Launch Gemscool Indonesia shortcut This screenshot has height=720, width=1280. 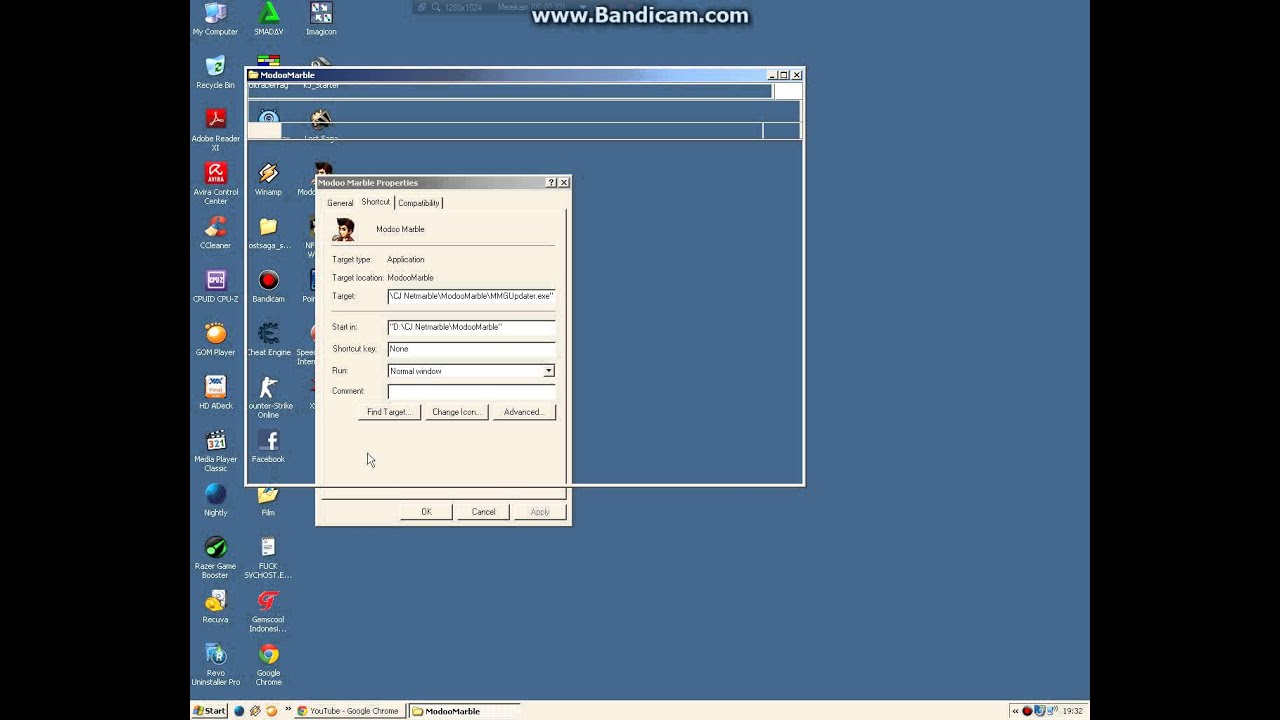(x=268, y=611)
